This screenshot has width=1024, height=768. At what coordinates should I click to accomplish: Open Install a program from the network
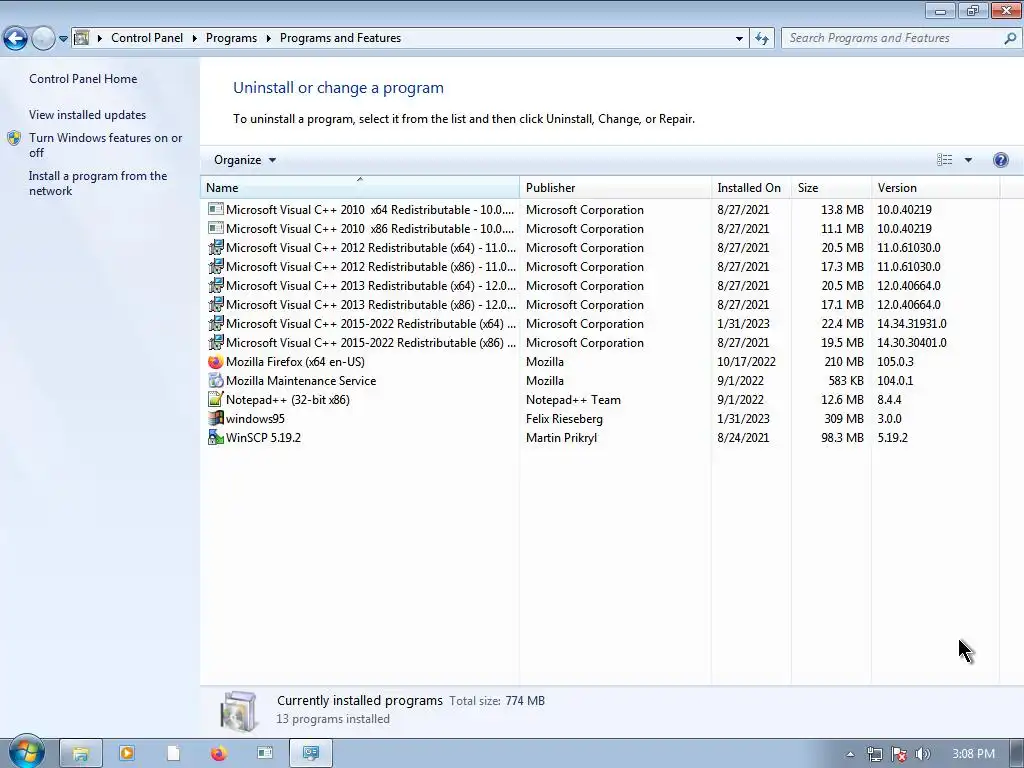pyautogui.click(x=98, y=184)
